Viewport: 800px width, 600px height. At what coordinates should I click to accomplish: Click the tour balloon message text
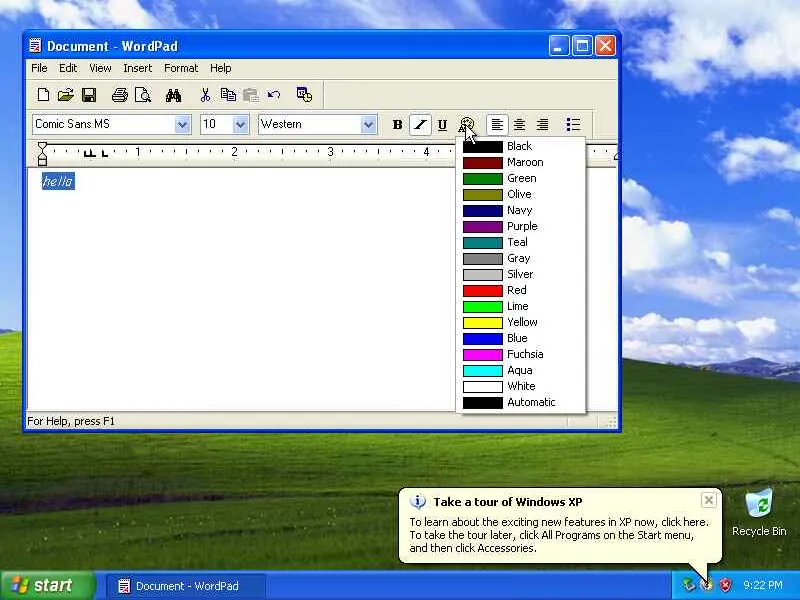[x=559, y=535]
